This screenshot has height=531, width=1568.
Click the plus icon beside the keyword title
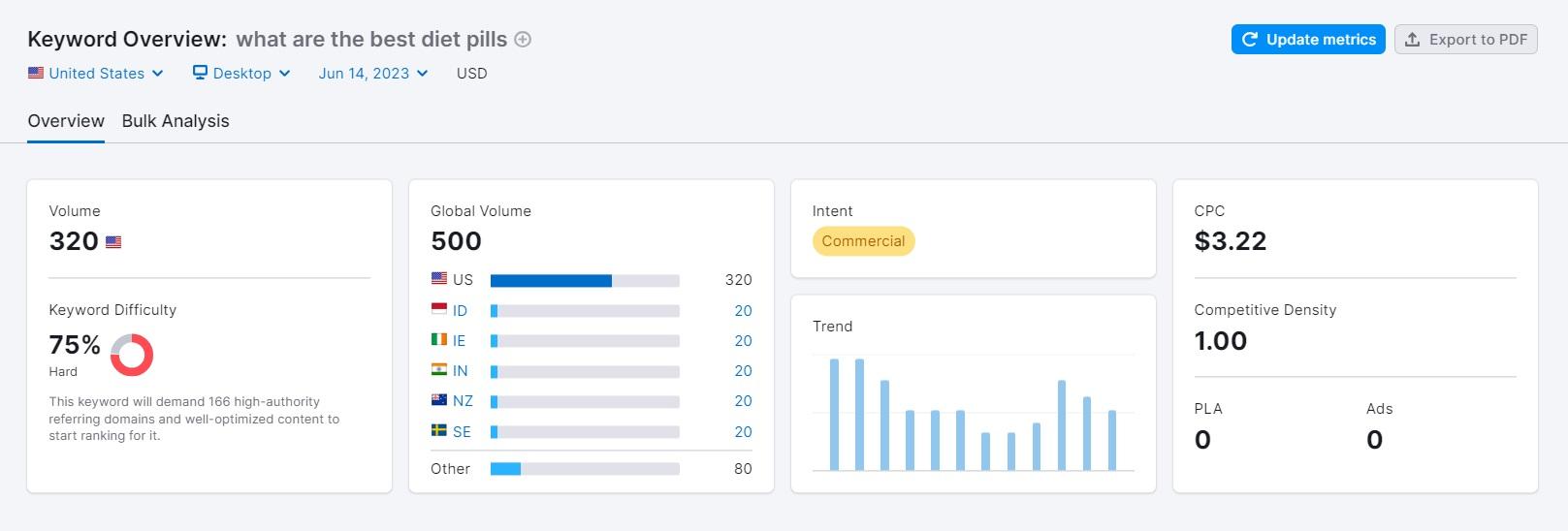pyautogui.click(x=523, y=40)
